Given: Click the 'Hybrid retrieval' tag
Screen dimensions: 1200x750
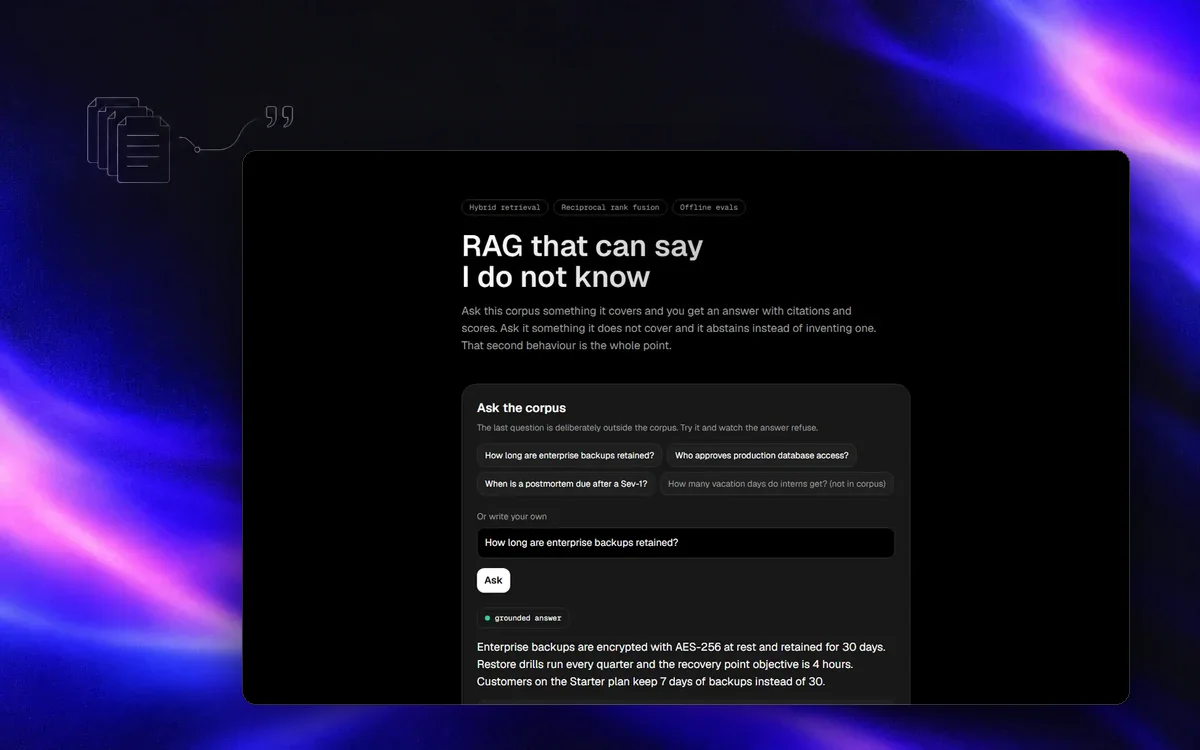Looking at the screenshot, I should [505, 208].
